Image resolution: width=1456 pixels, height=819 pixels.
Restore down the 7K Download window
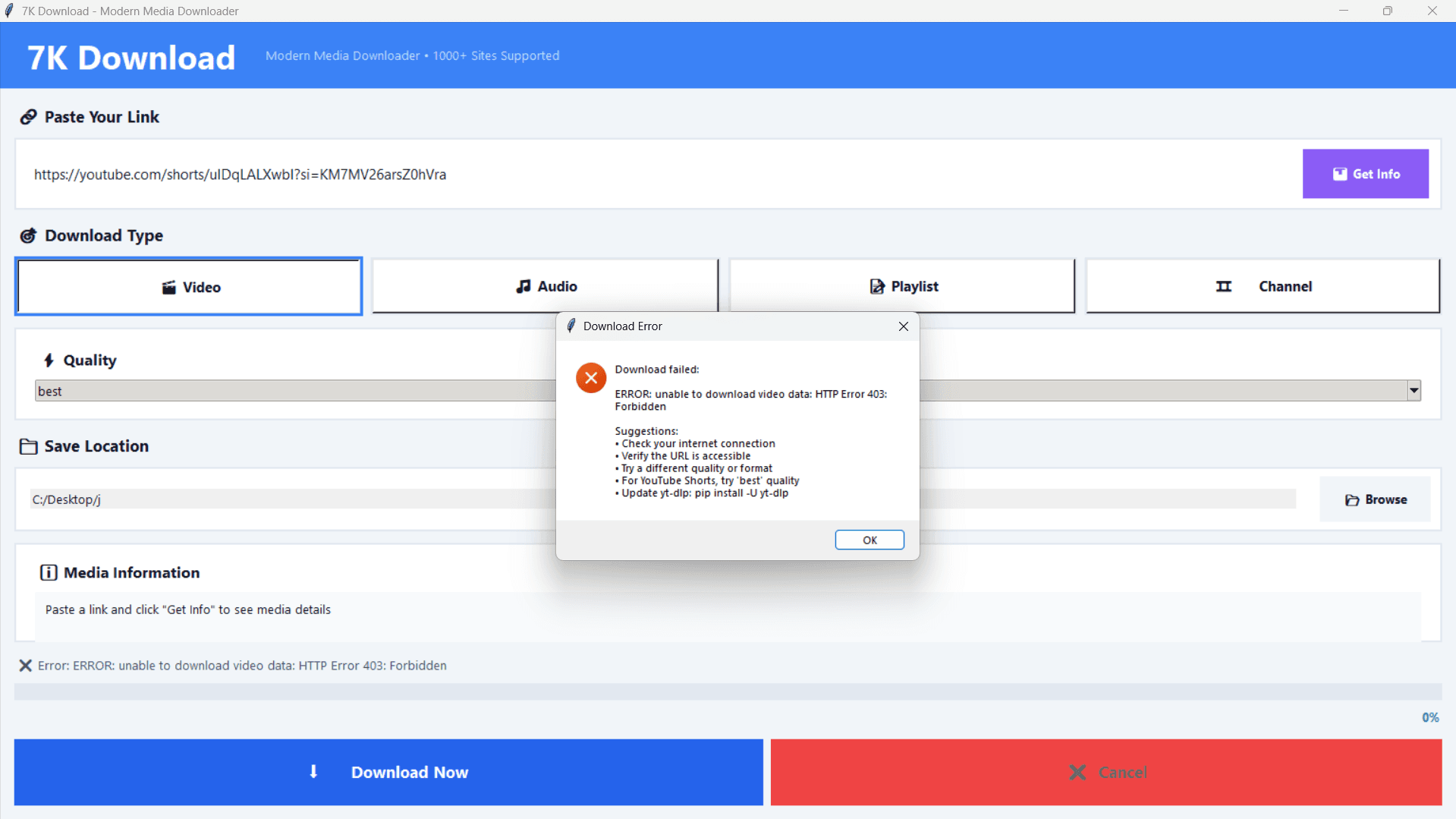point(1388,11)
